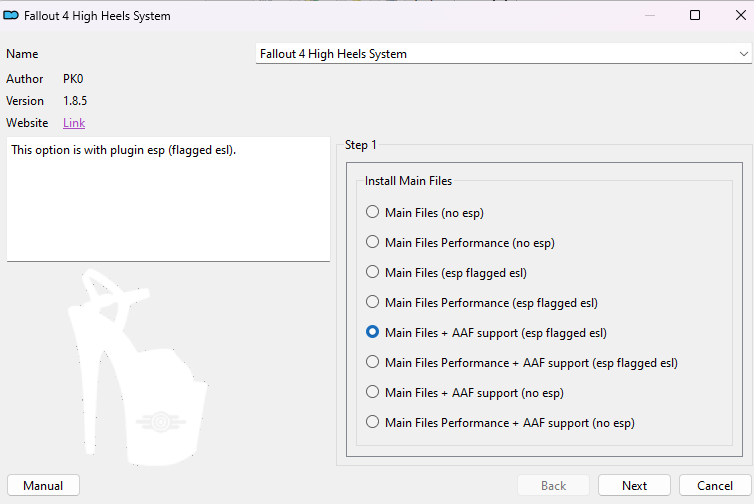Maximize the installer window
The width and height of the screenshot is (754, 504).
tap(695, 15)
